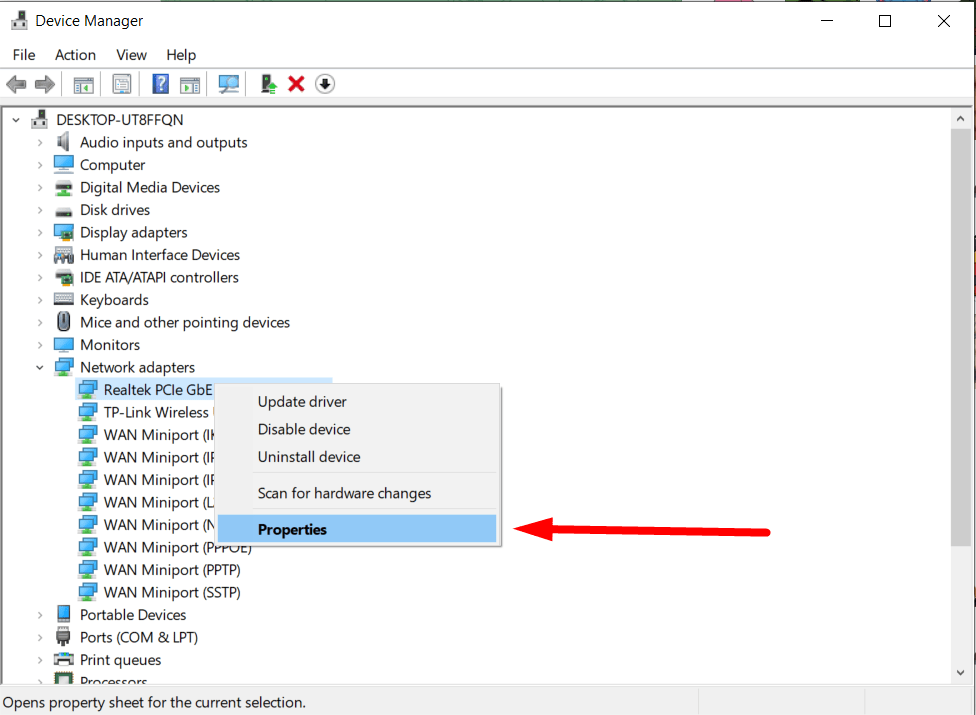Viewport: 976px width, 715px height.
Task: Open the Action menu
Action: [x=75, y=55]
